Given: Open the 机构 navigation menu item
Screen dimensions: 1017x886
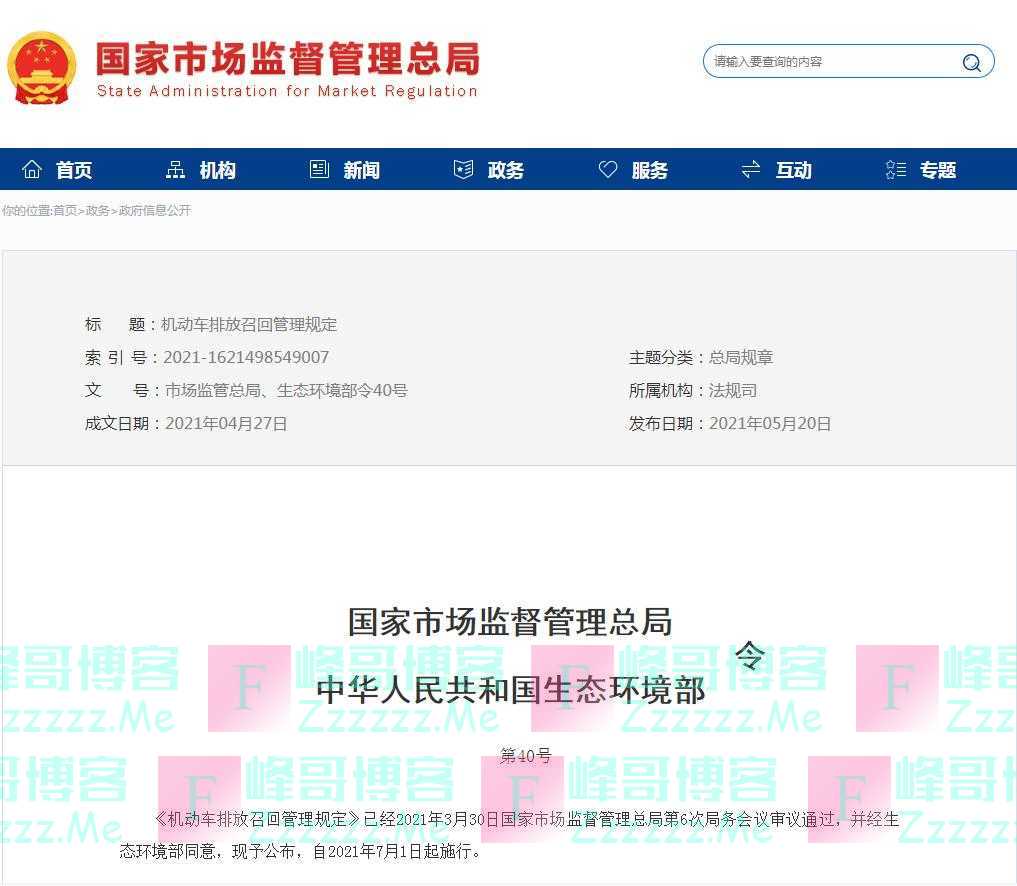Looking at the screenshot, I should [x=217, y=171].
